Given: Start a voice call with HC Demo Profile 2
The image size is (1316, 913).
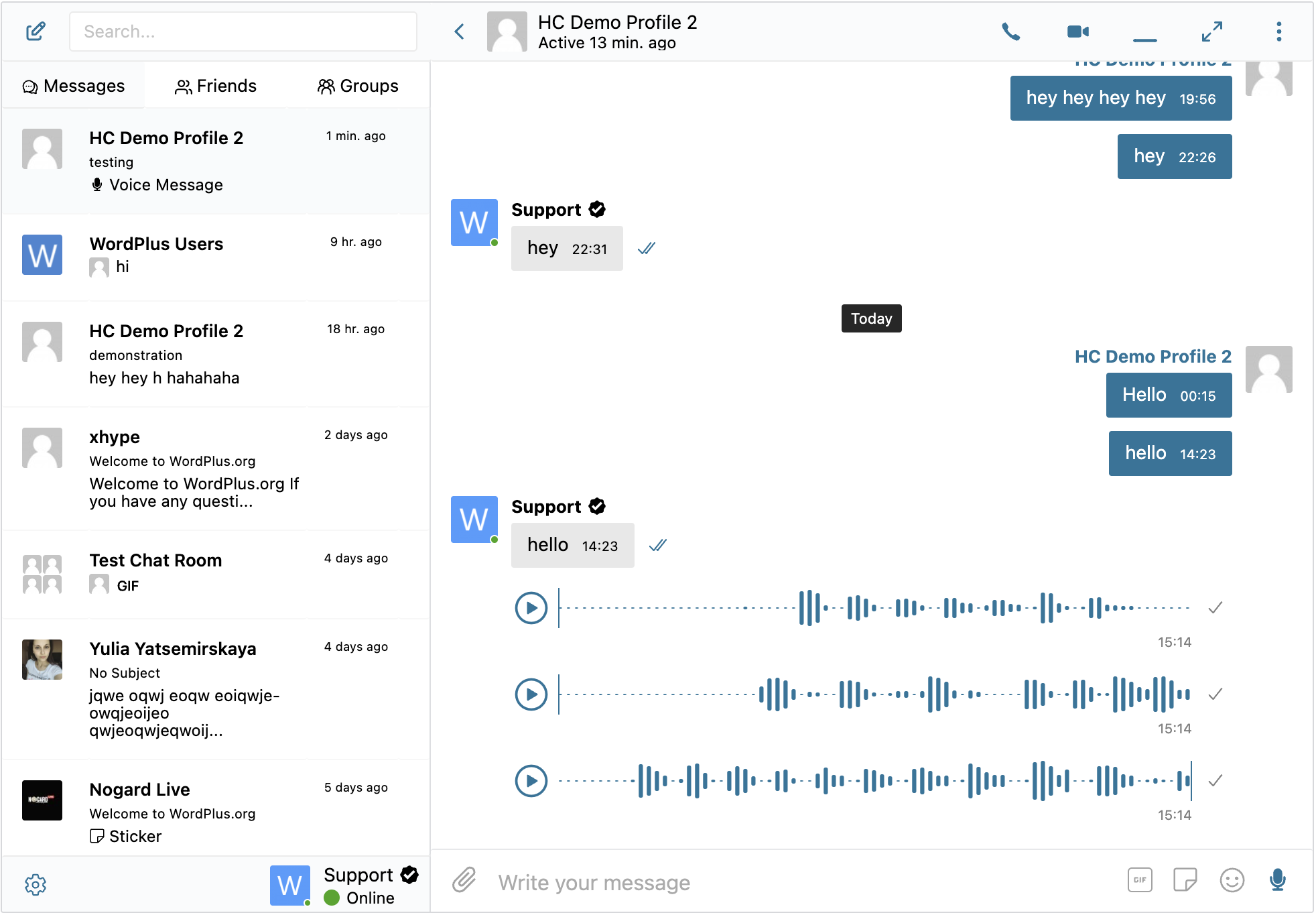Looking at the screenshot, I should click(x=1010, y=31).
